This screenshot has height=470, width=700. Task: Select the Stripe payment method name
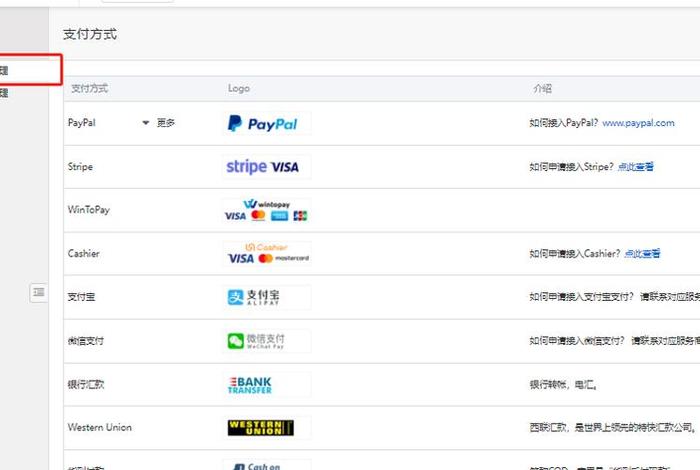pos(80,166)
